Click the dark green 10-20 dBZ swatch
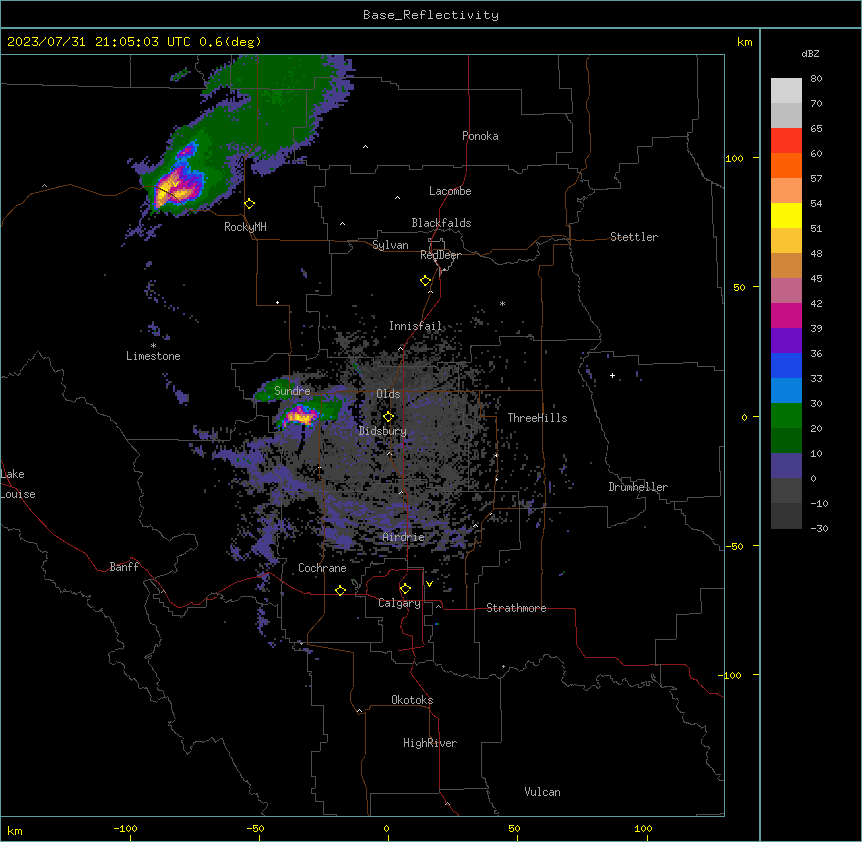The height and width of the screenshot is (842, 862). pos(786,441)
